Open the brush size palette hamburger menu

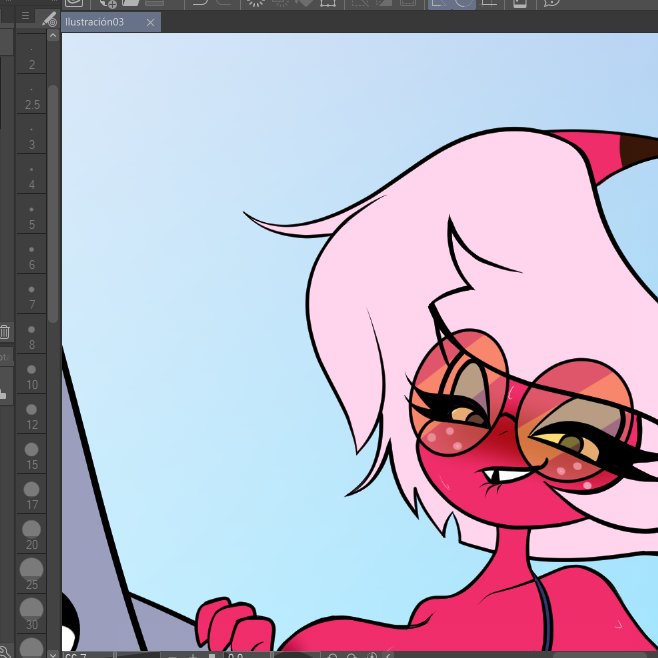pos(25,16)
